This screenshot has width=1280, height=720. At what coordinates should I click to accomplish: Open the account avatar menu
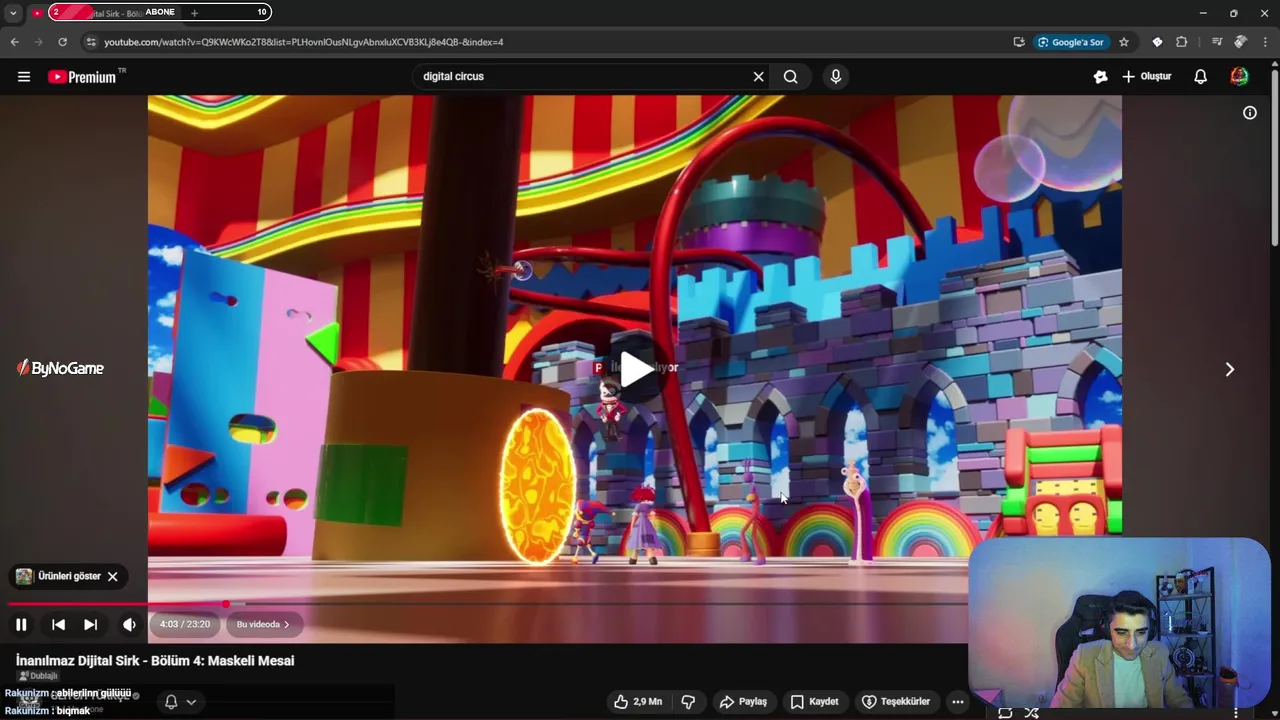1239,76
